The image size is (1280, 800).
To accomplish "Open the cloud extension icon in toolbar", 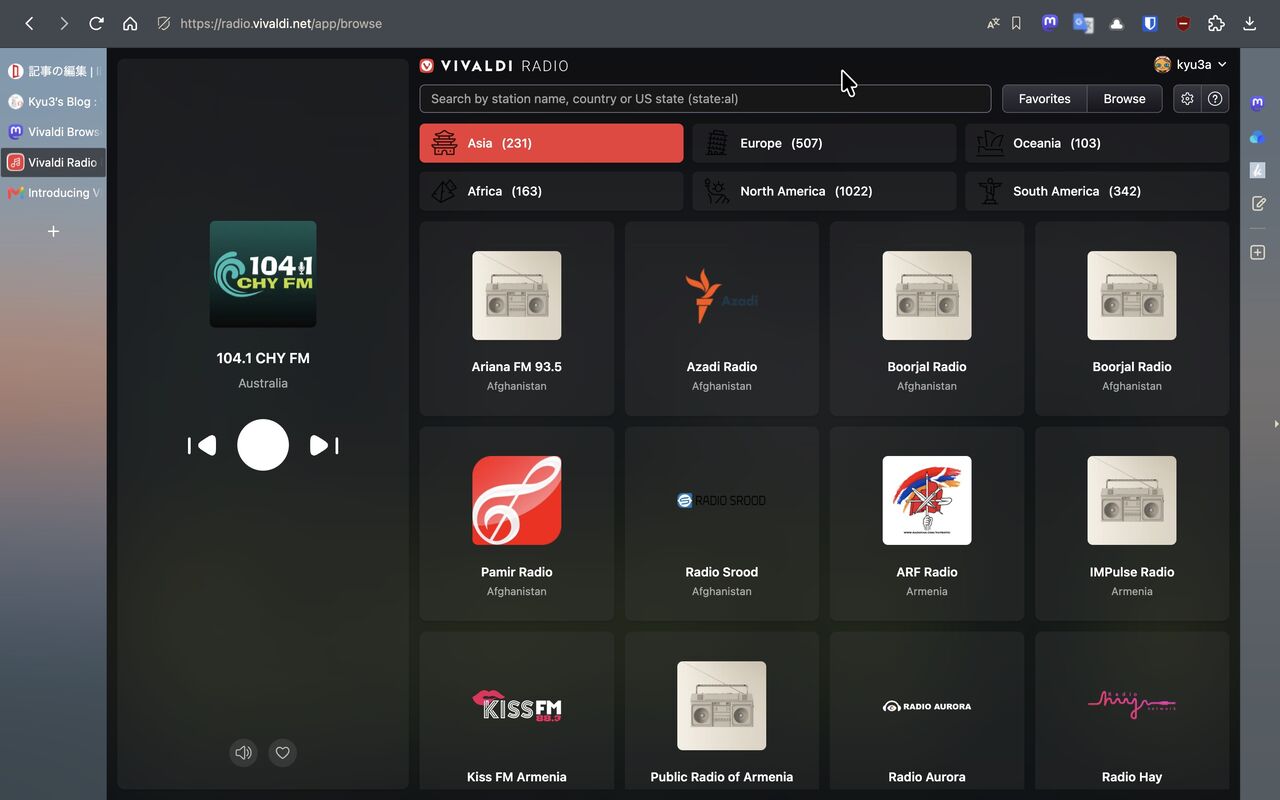I will [1117, 23].
